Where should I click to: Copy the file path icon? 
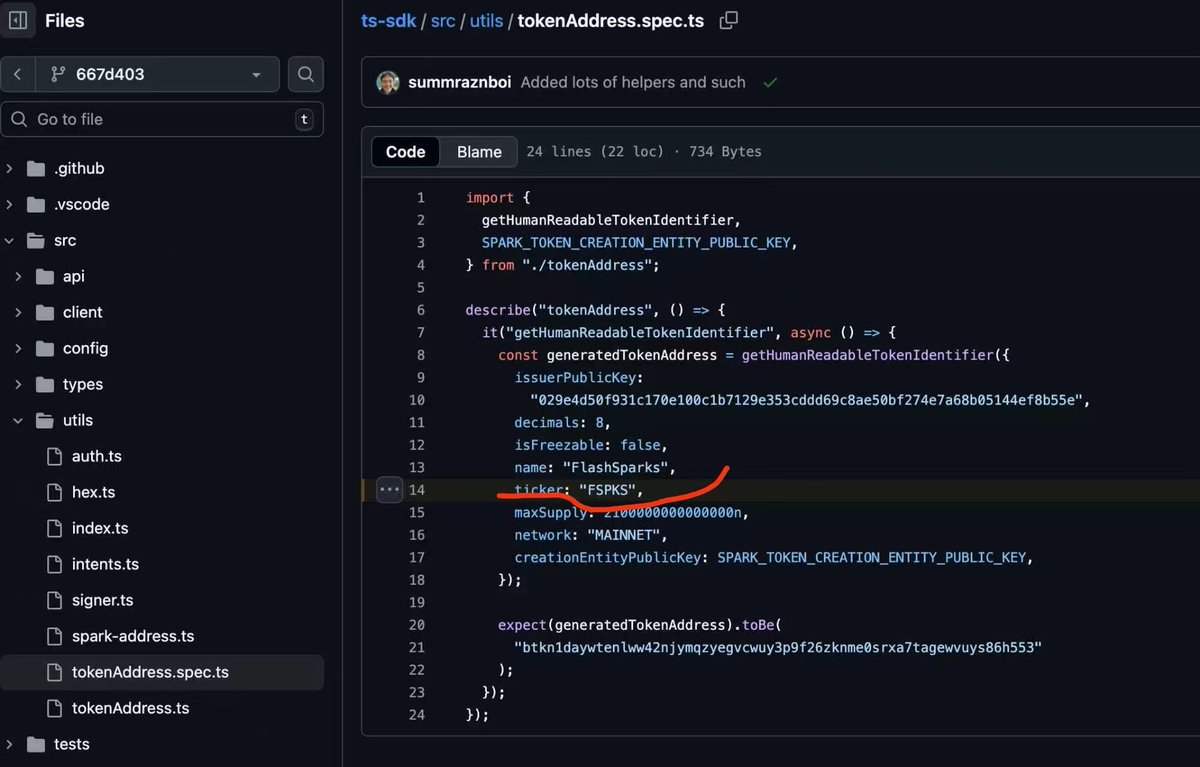pyautogui.click(x=729, y=21)
